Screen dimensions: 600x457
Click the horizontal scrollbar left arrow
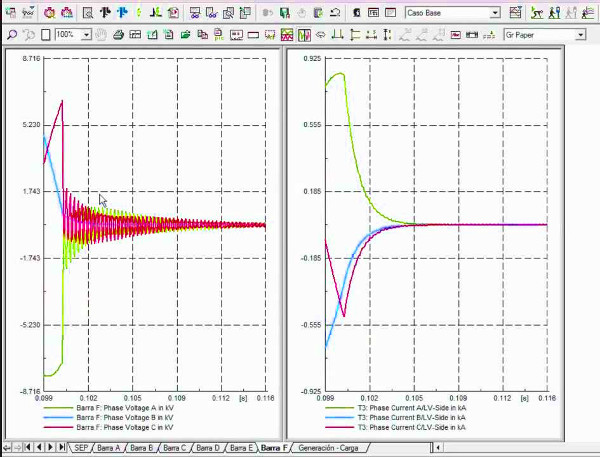point(438,447)
